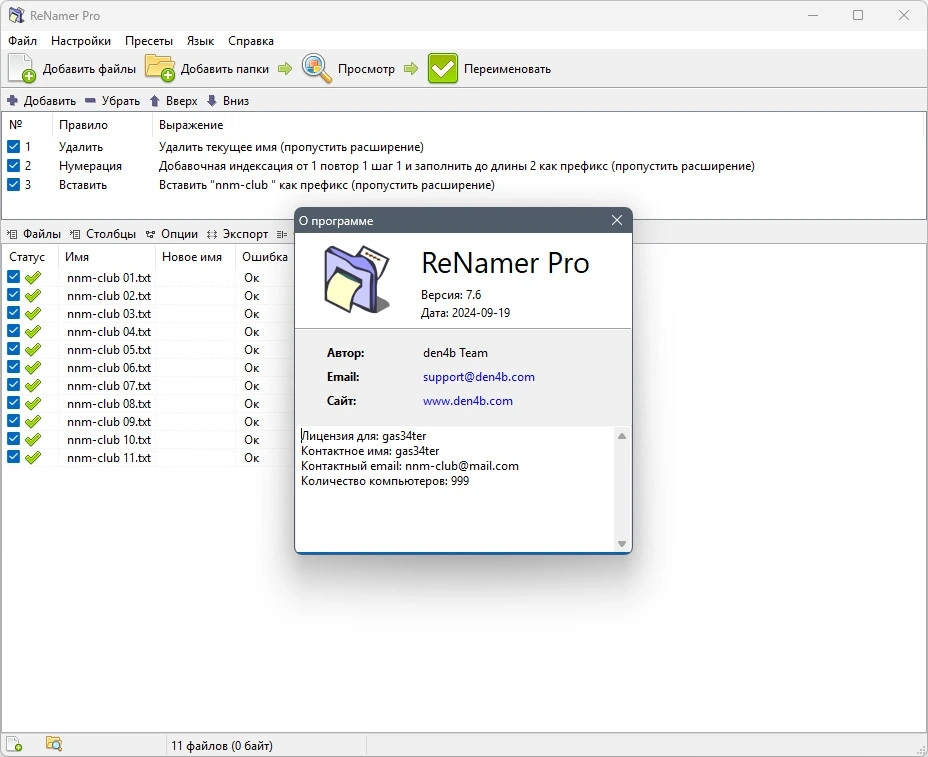Viewport: 928px width, 757px height.
Task: Open the Язык menu
Action: 200,41
